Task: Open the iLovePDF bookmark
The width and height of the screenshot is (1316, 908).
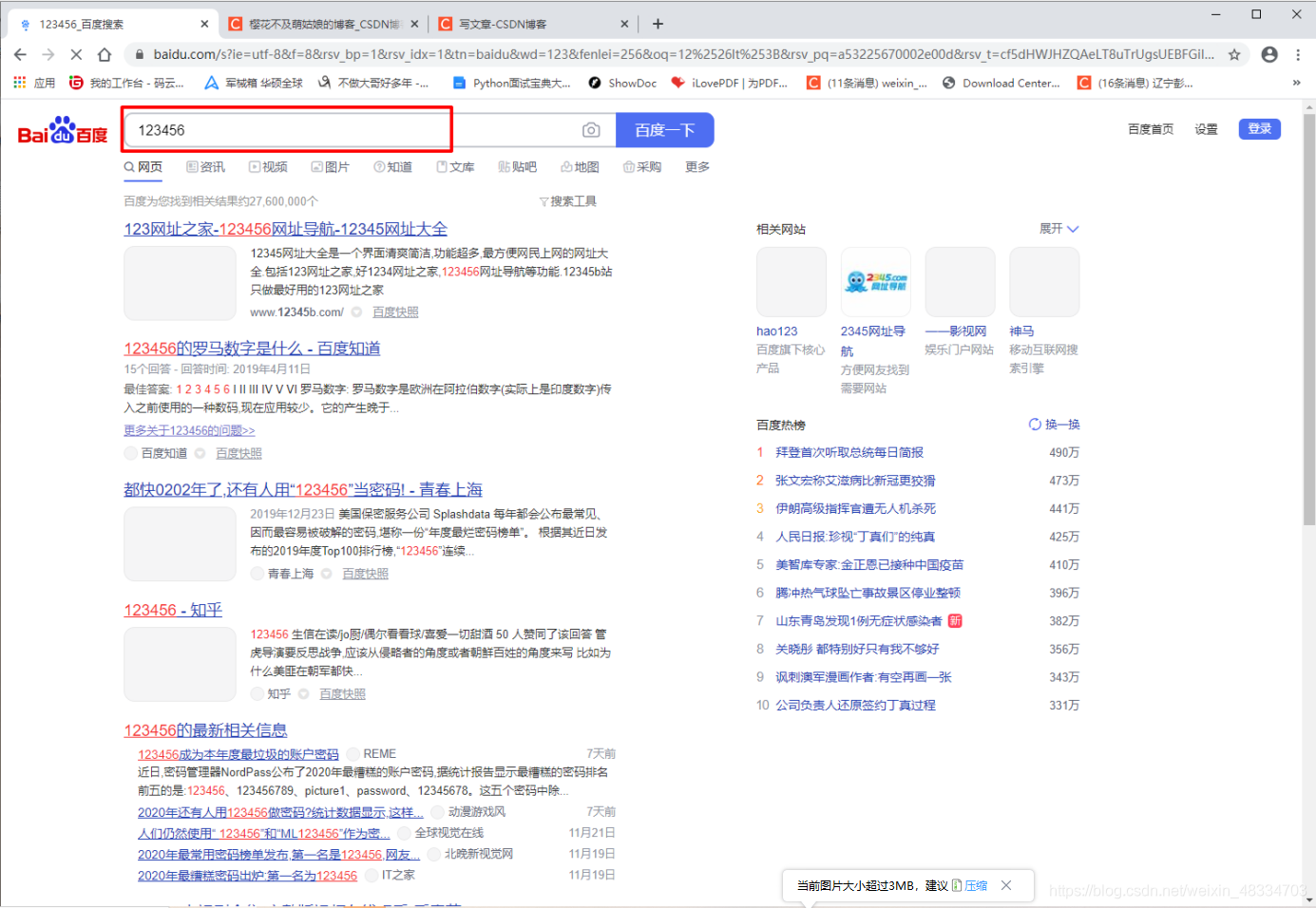Action: pyautogui.click(x=730, y=84)
